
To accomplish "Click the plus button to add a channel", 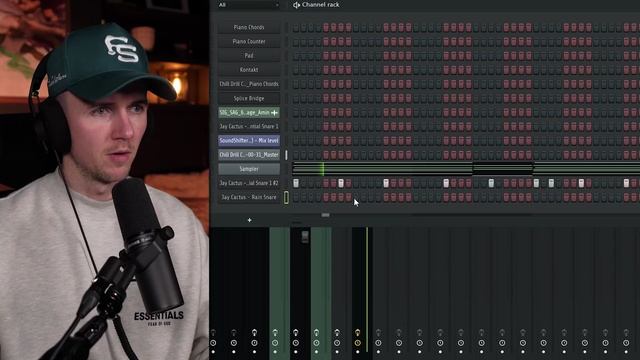I will click(x=249, y=220).
